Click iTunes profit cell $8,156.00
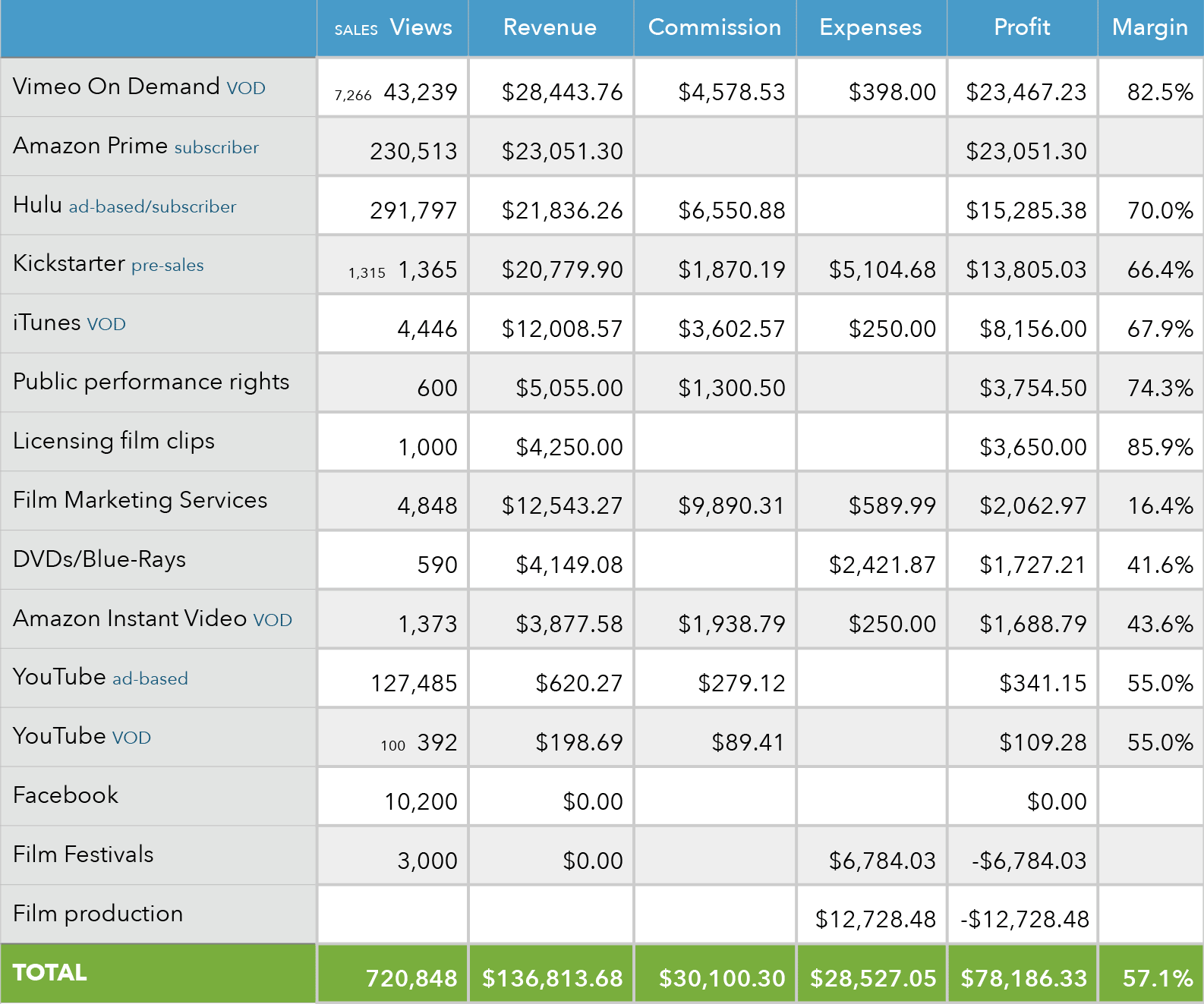1204x1004 pixels. click(1022, 324)
